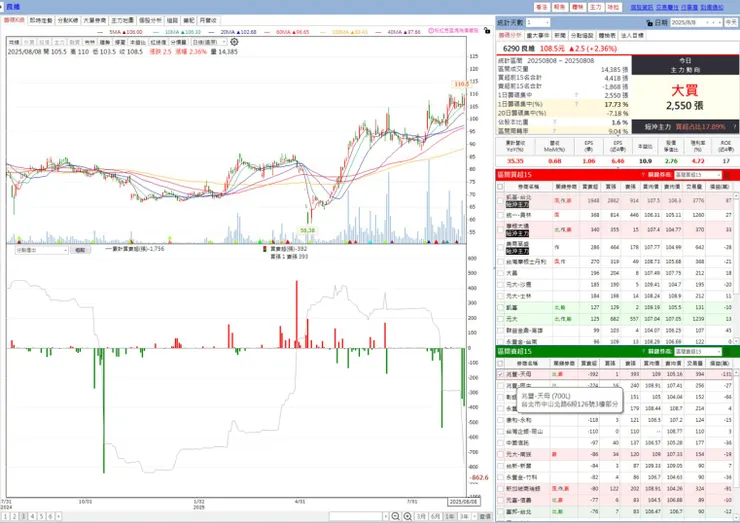Click help icon in 短沖主力 banner
The image size is (740, 523).
tap(734, 127)
